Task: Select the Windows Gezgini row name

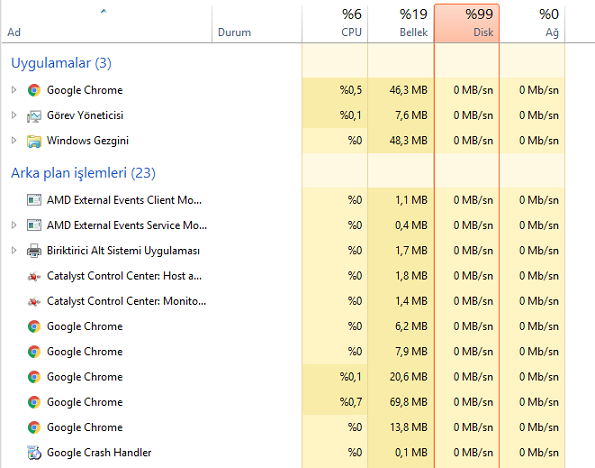Action: pos(88,141)
